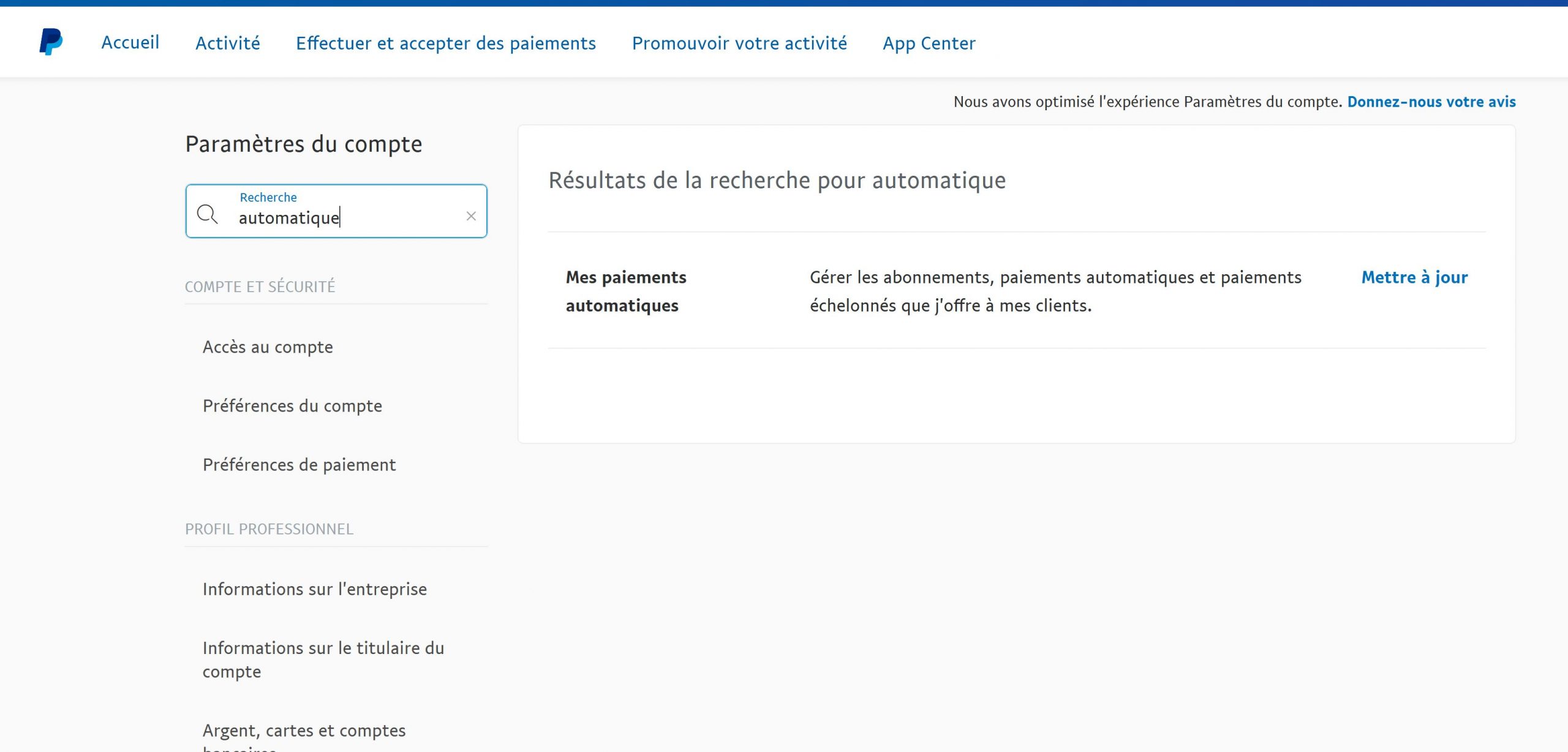Open Préférences de paiement section

(x=299, y=465)
